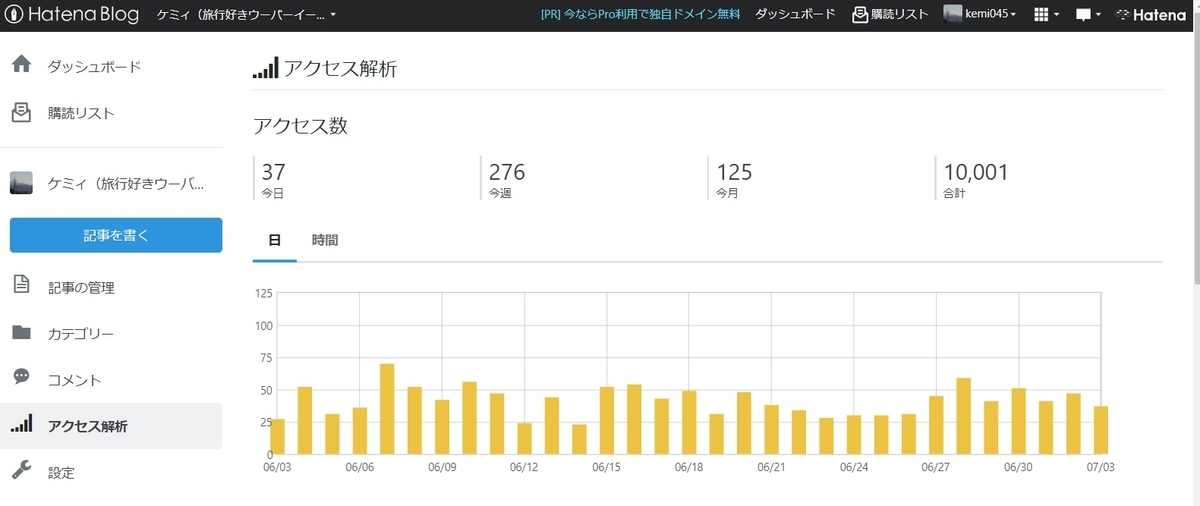The height and width of the screenshot is (506, 1200).
Task: Click the kemi045 profile avatar thumbnail
Action: tap(953, 15)
